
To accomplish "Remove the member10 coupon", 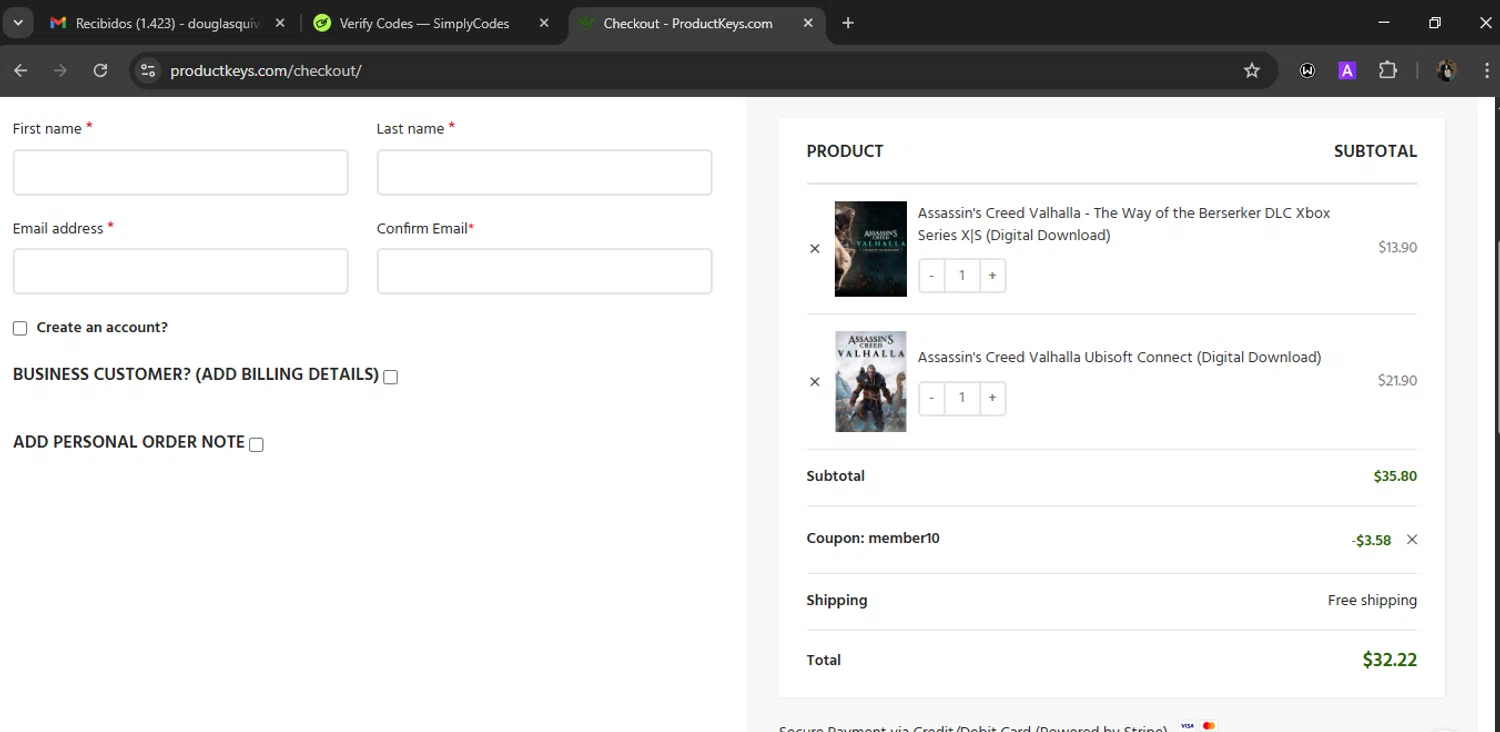I will 1412,540.
